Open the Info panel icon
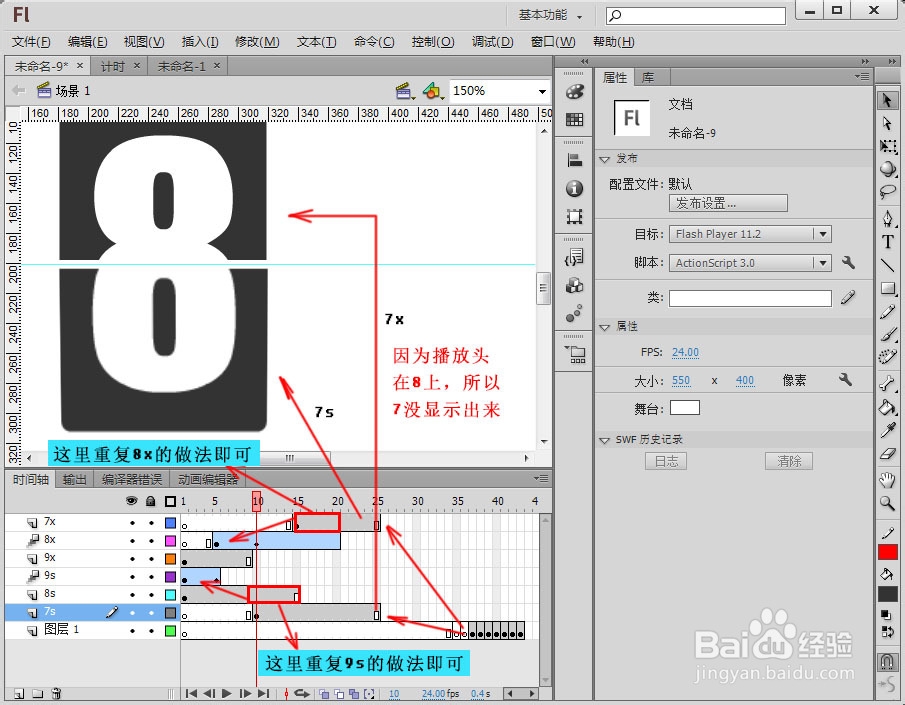Viewport: 905px width, 705px height. coord(574,188)
